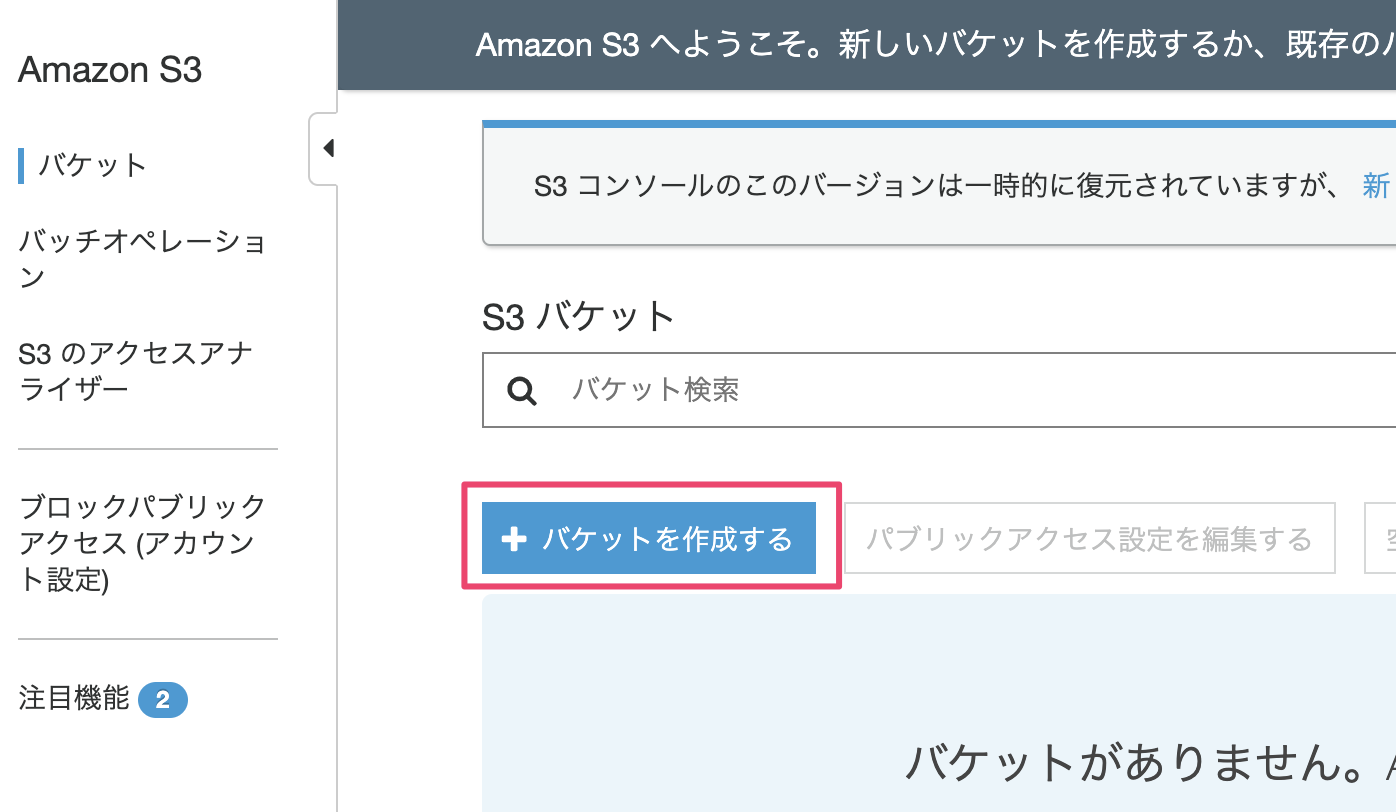Click the cut-off button right of パブリックアクセス設定を編集する
The width and height of the screenshot is (1396, 812).
[1381, 540]
